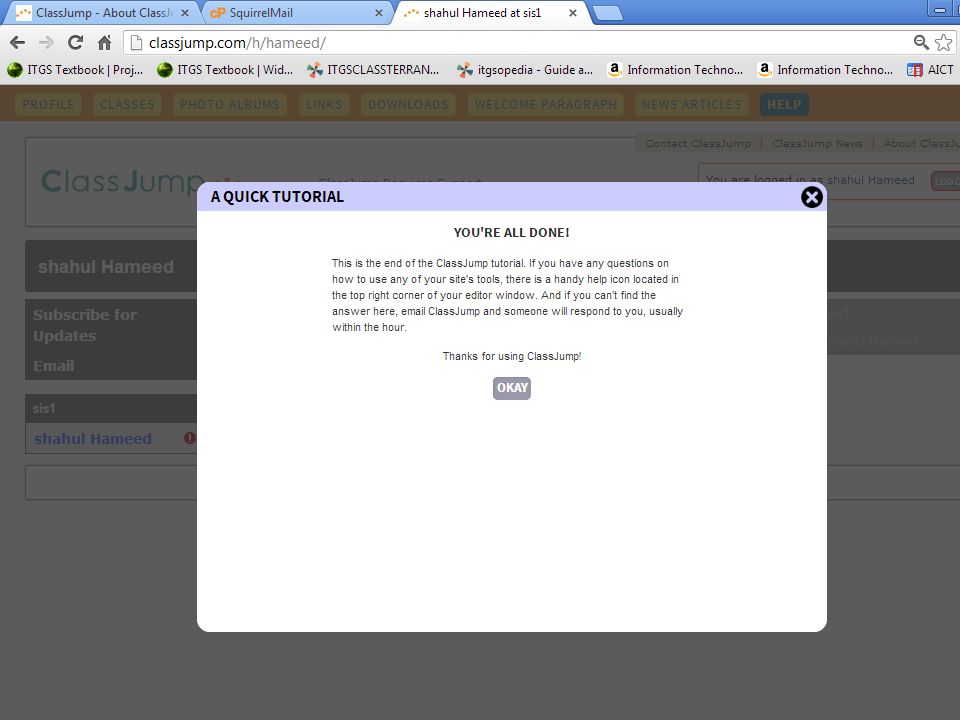Click the Thanks for using ClassJump! text

coord(512,356)
